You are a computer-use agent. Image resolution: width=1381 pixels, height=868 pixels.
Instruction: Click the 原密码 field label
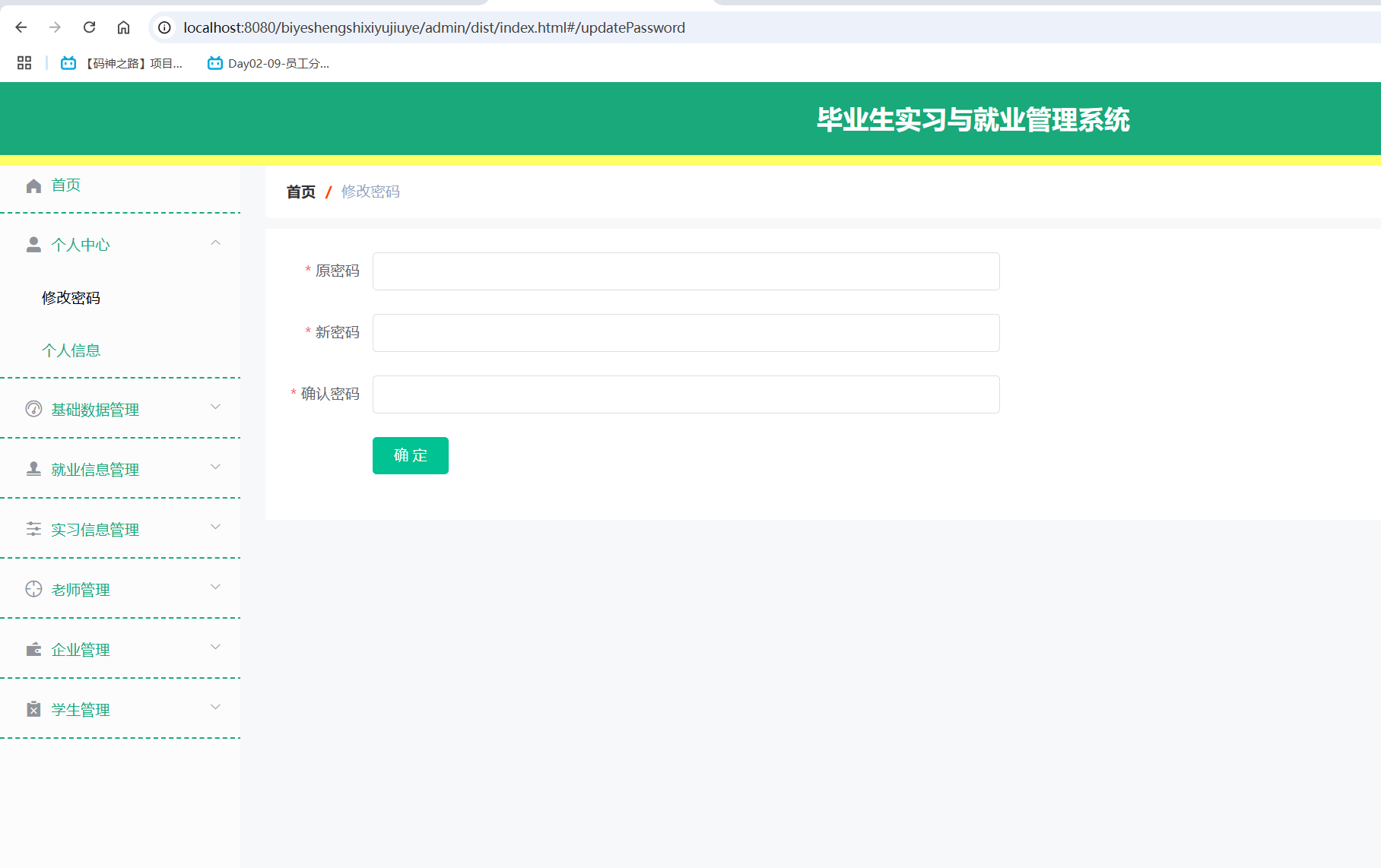pyautogui.click(x=338, y=271)
